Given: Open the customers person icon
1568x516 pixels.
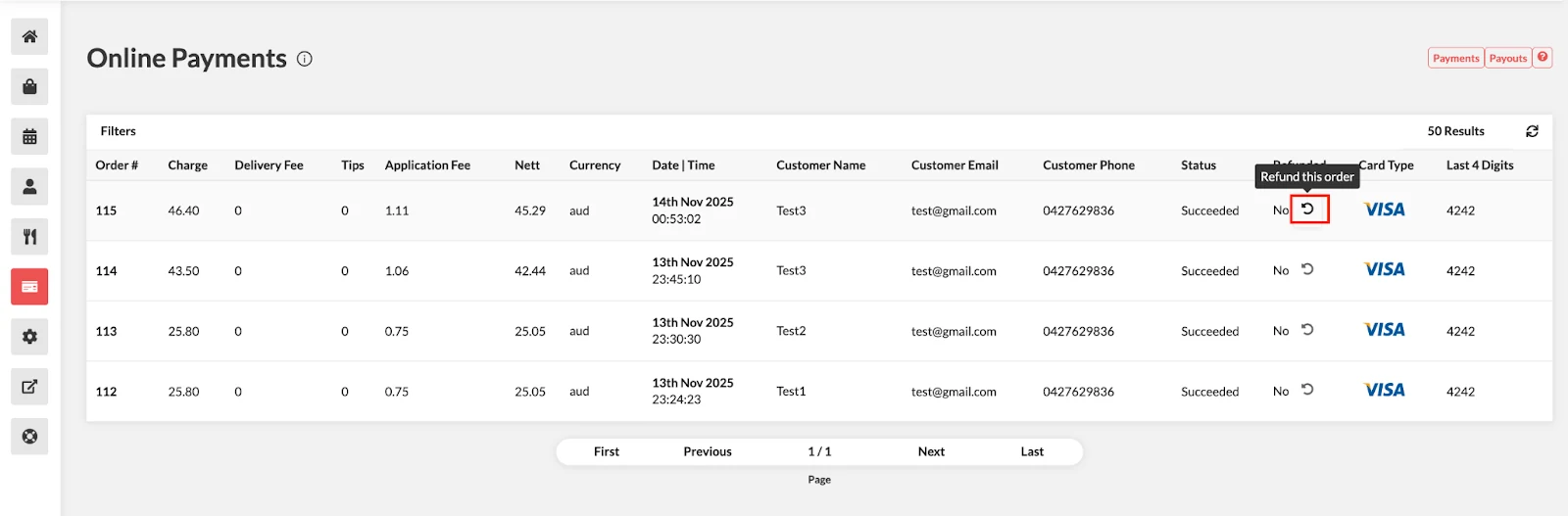Looking at the screenshot, I should click(x=29, y=187).
